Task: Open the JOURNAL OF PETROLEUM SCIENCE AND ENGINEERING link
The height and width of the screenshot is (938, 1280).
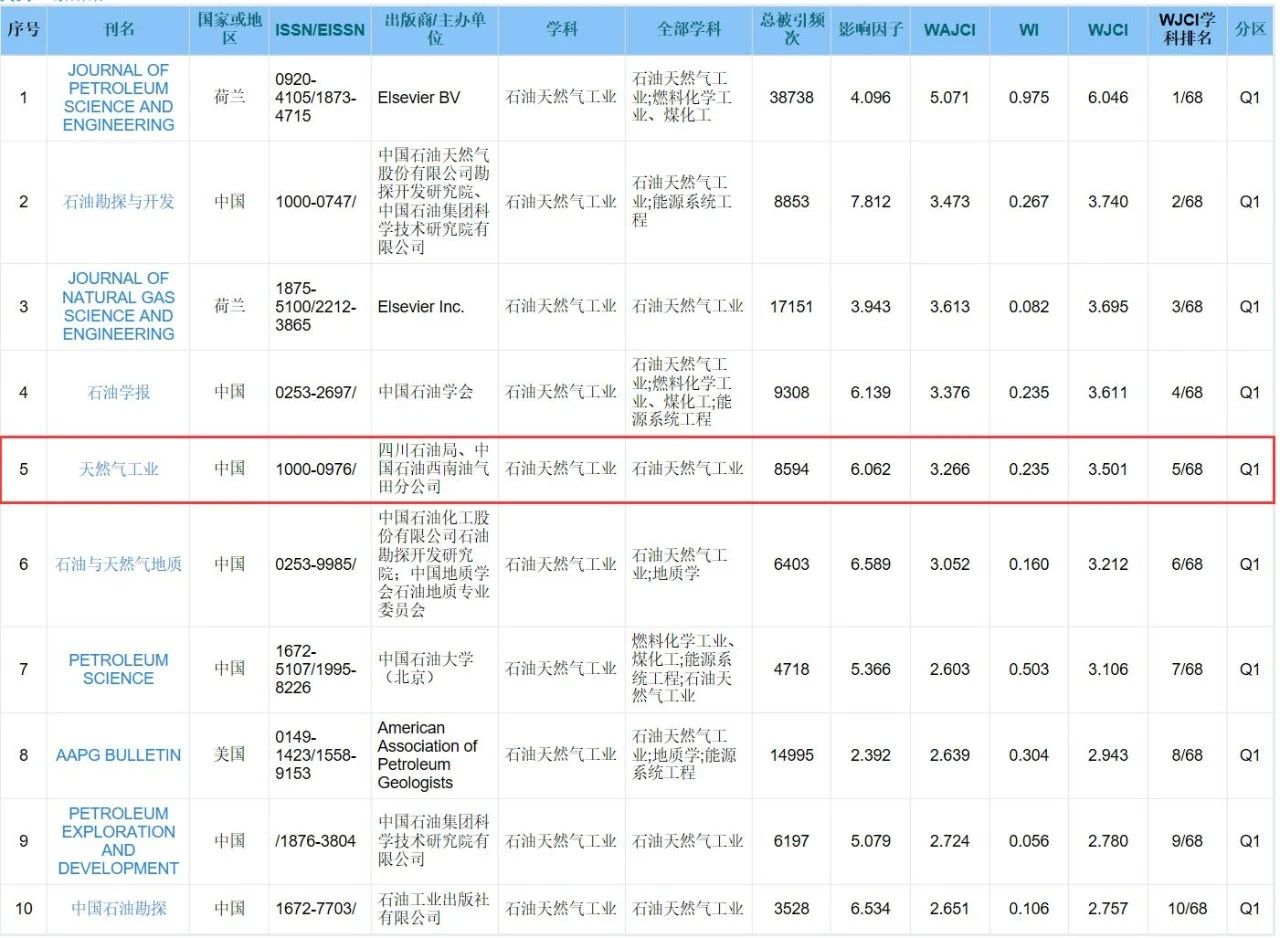Action: [x=118, y=98]
